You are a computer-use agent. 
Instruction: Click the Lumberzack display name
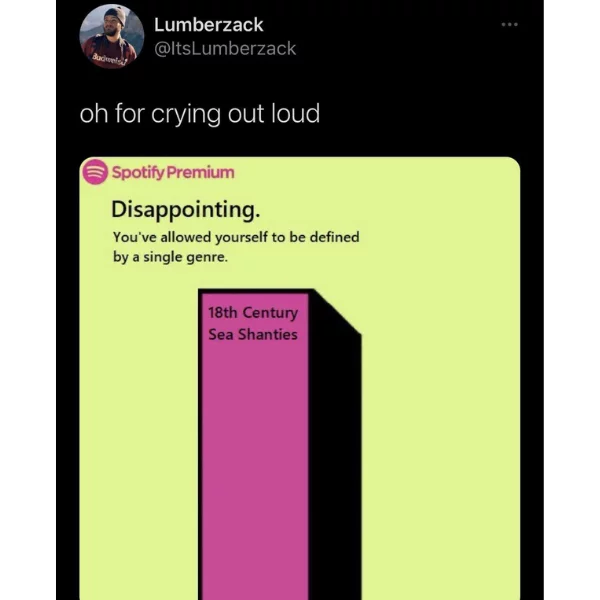(209, 25)
